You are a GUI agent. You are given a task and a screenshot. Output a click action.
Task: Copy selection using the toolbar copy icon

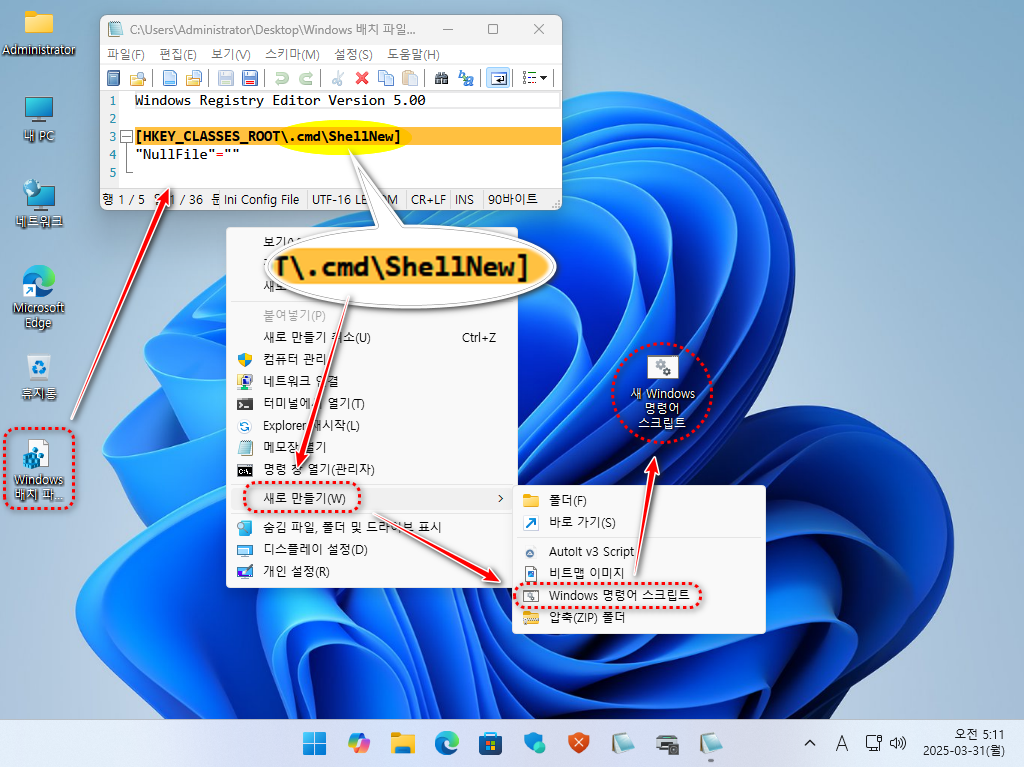(x=386, y=78)
